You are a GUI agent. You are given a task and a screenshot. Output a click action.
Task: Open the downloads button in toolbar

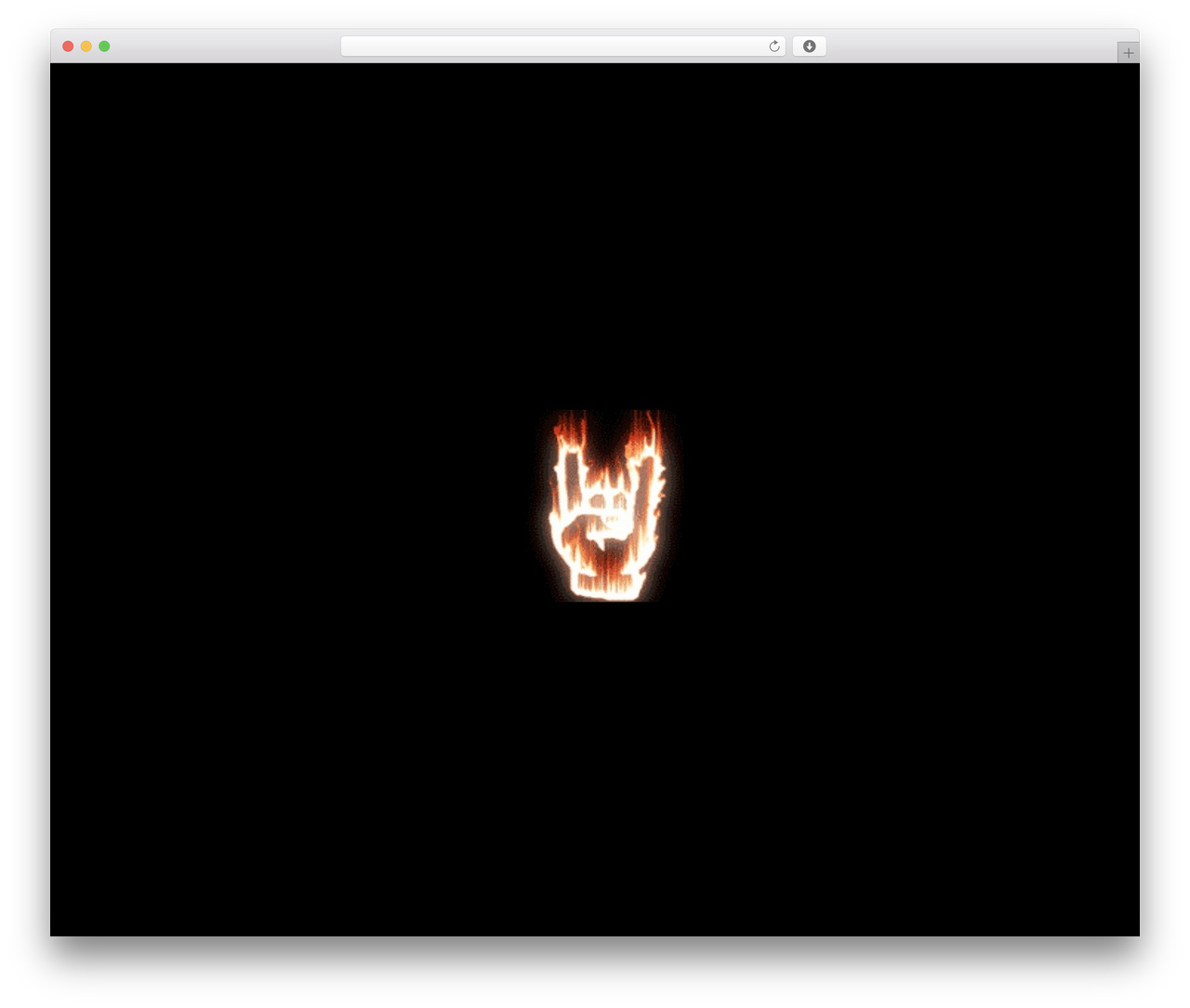point(809,46)
